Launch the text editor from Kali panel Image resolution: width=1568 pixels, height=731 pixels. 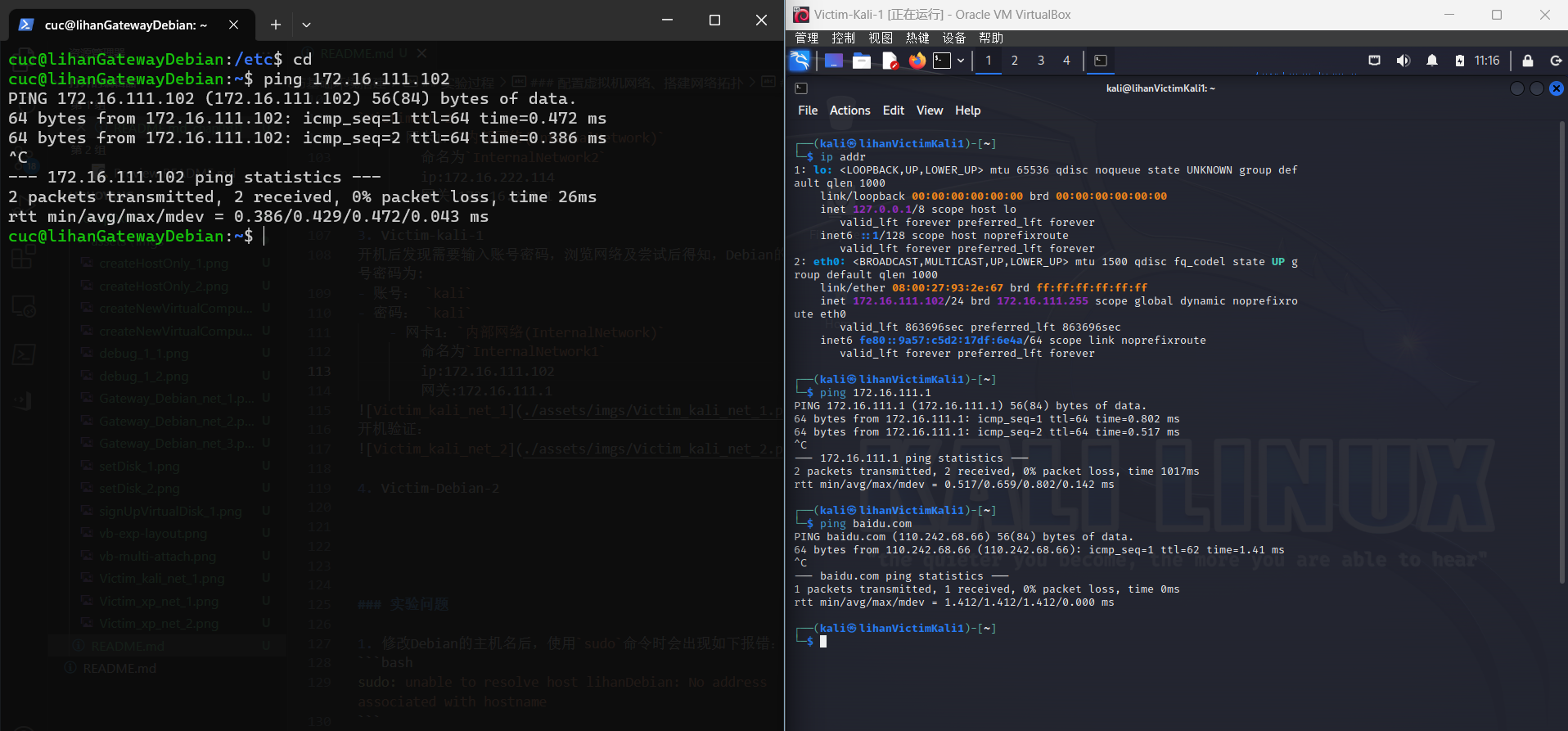pos(890,61)
